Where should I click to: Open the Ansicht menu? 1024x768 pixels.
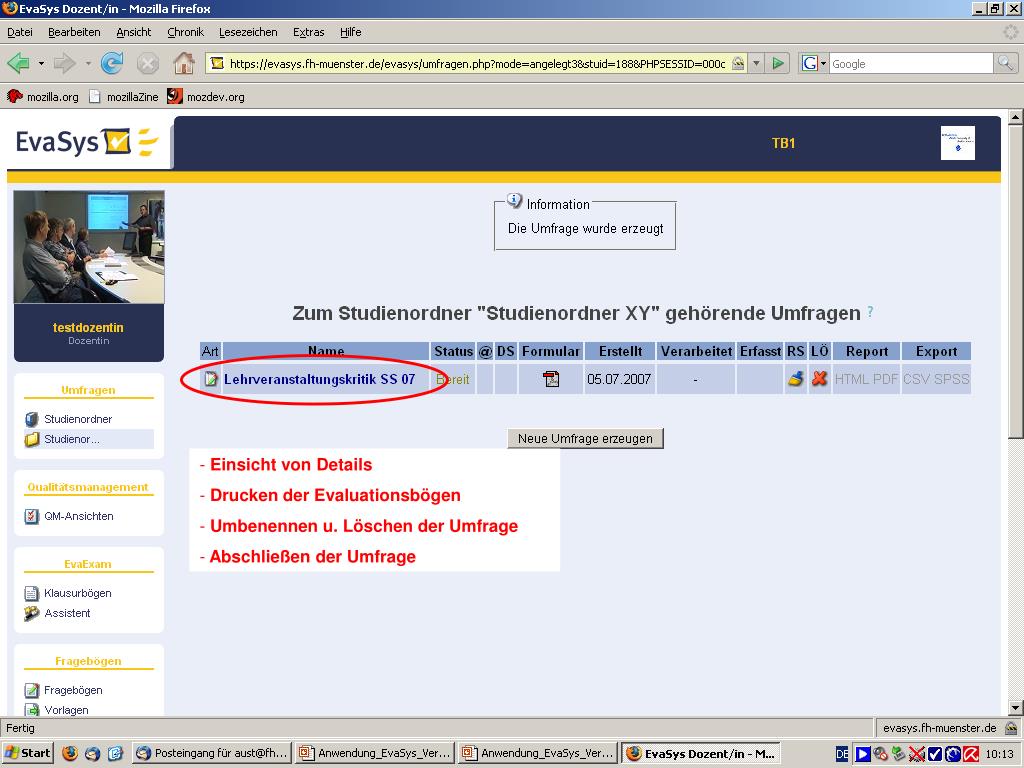point(134,32)
